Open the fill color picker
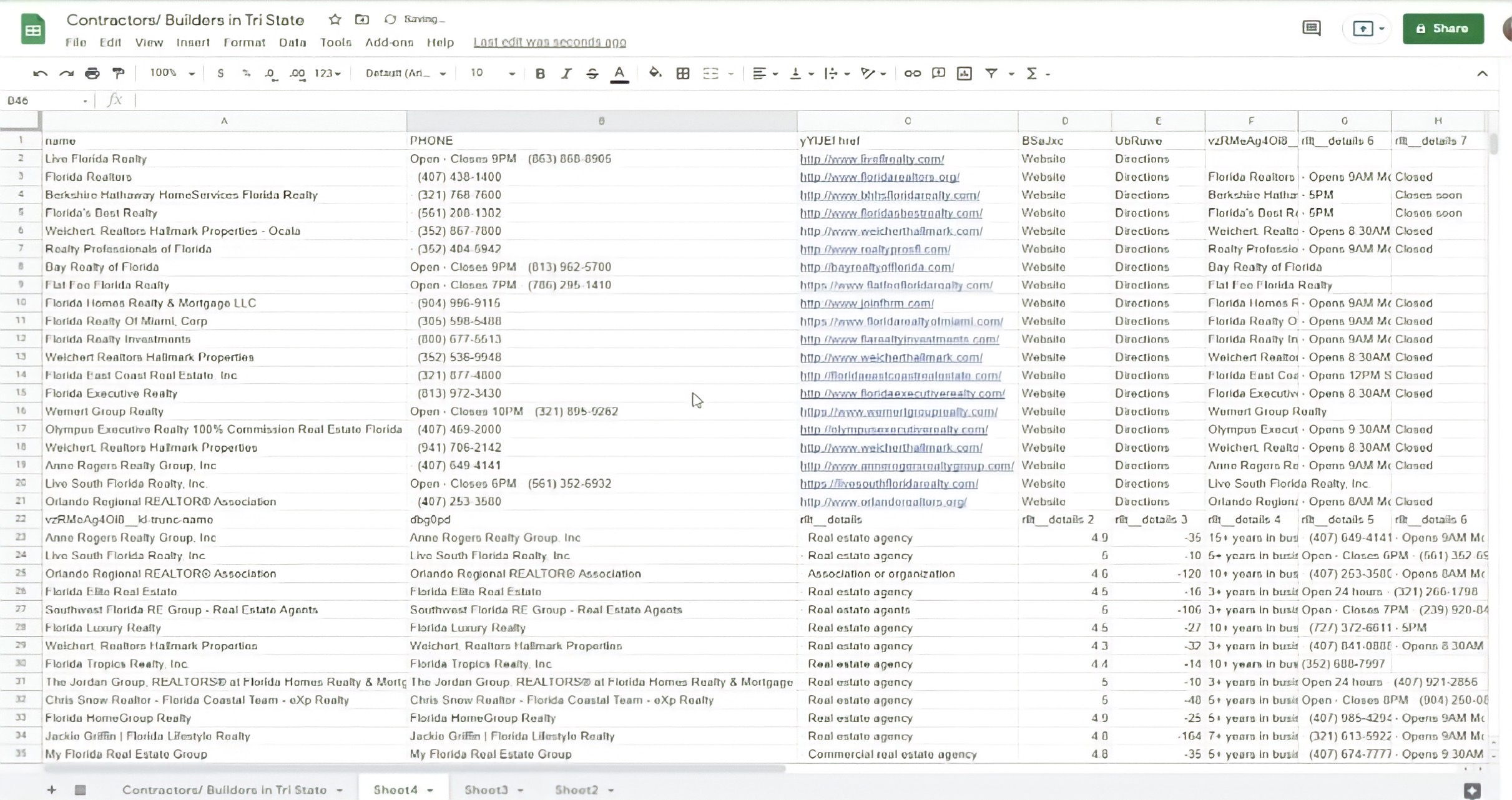 coord(655,73)
